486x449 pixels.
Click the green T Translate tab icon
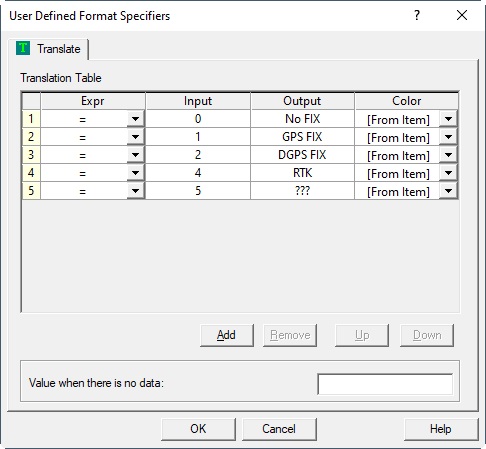click(x=23, y=48)
